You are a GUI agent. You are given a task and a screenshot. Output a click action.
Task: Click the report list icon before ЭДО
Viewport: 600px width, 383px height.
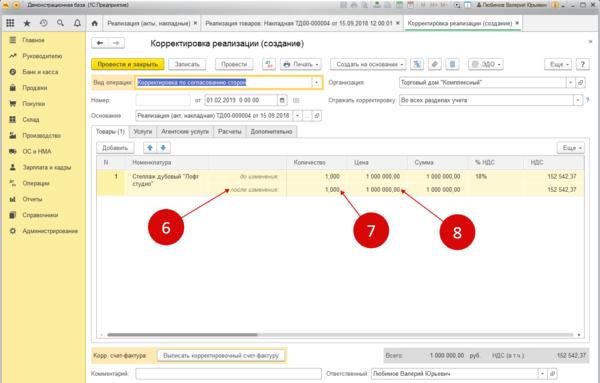(x=452, y=64)
